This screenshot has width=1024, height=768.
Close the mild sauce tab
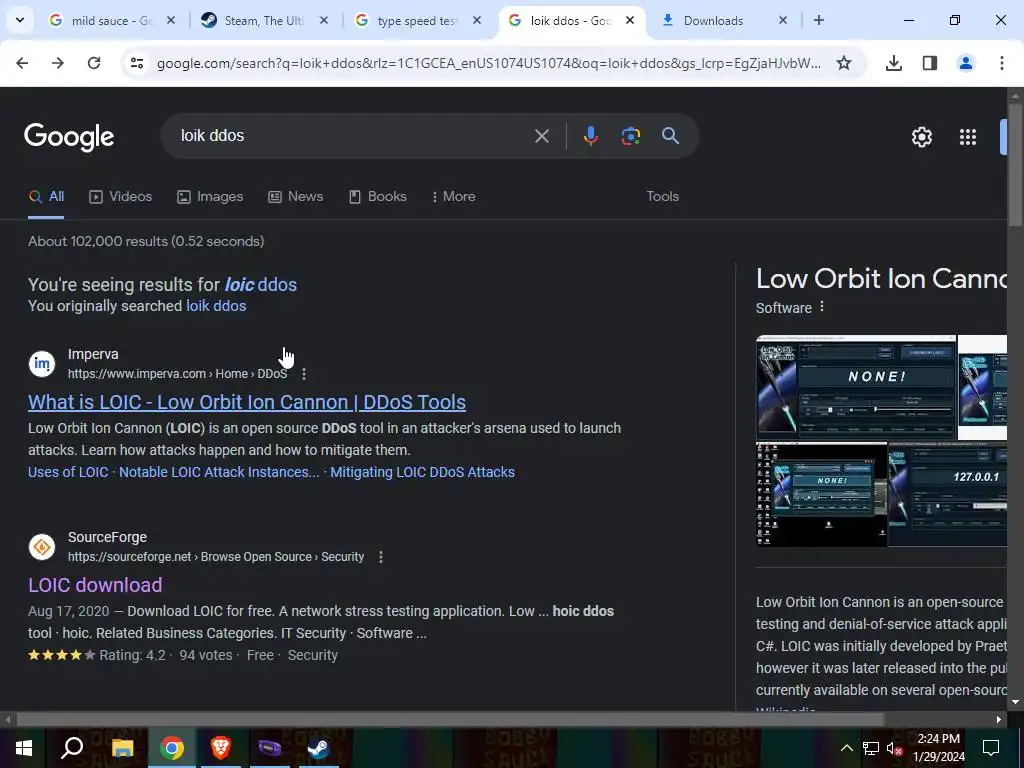click(x=171, y=20)
